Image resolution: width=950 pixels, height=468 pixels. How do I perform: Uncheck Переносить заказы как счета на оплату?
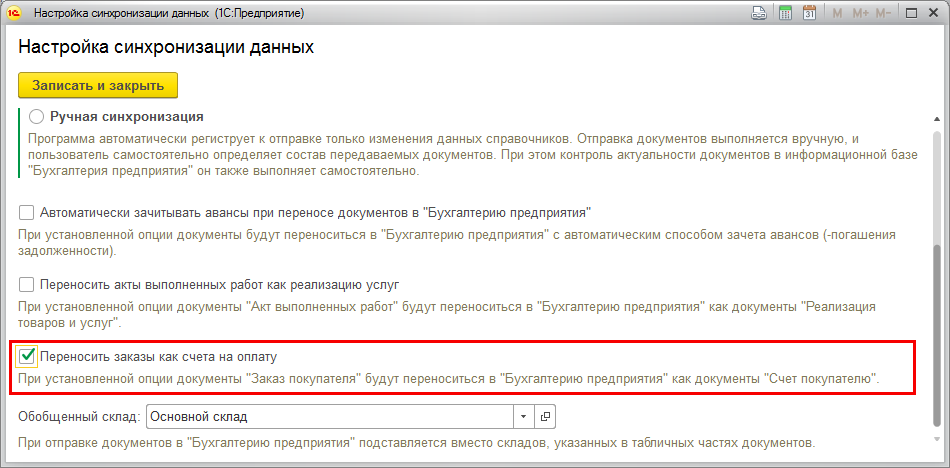pos(27,356)
